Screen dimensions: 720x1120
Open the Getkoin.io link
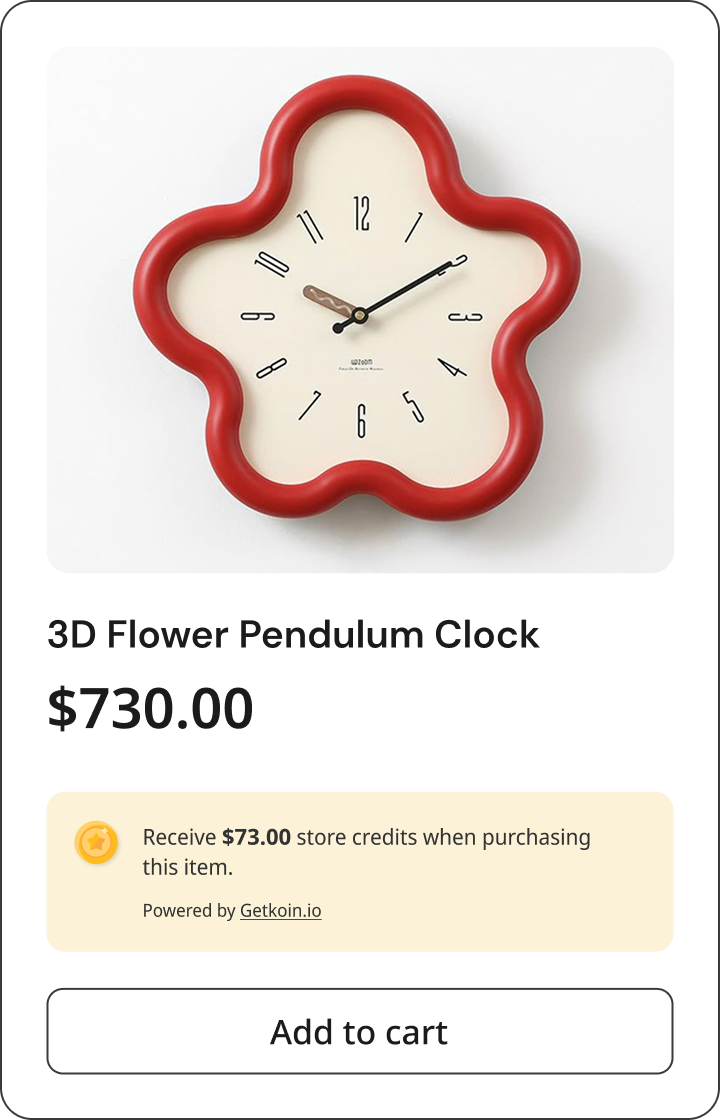pyautogui.click(x=281, y=911)
